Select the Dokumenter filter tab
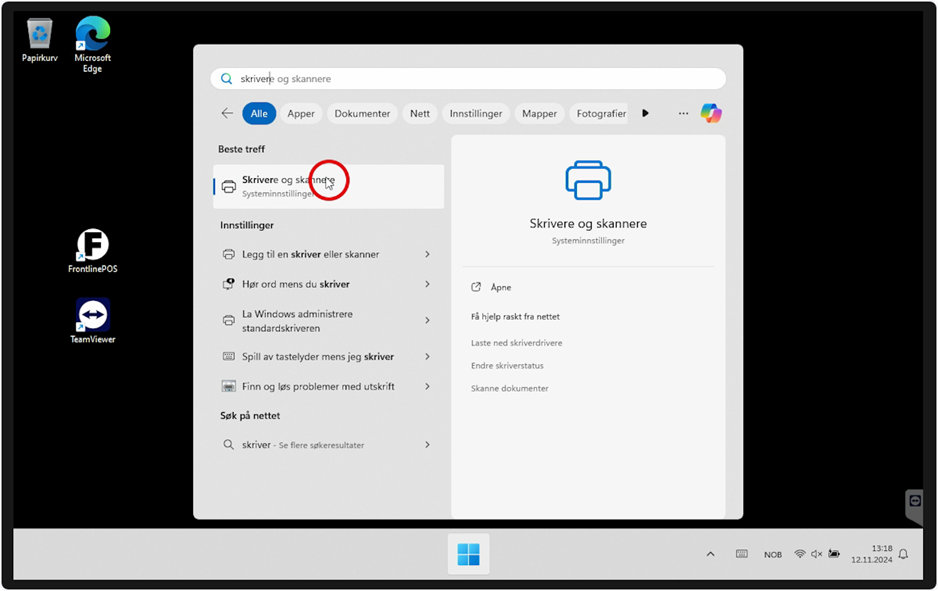This screenshot has height=591, width=938. [362, 113]
